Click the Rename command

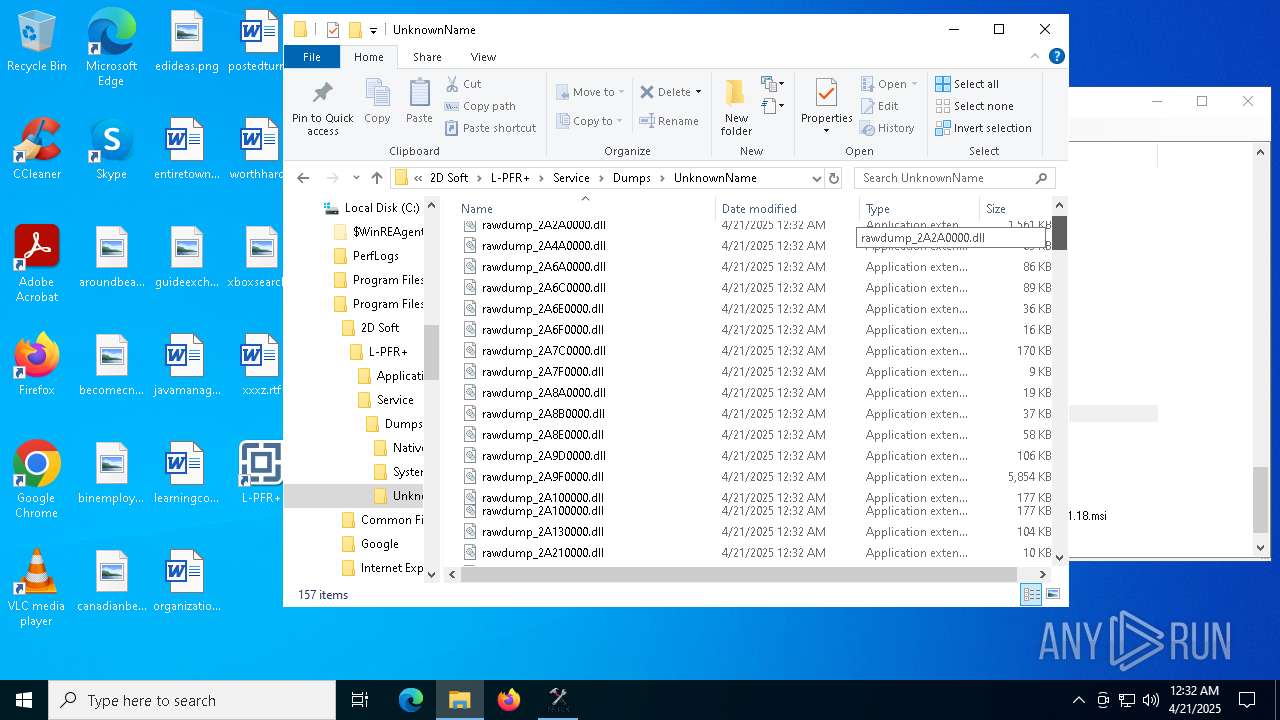click(x=670, y=121)
